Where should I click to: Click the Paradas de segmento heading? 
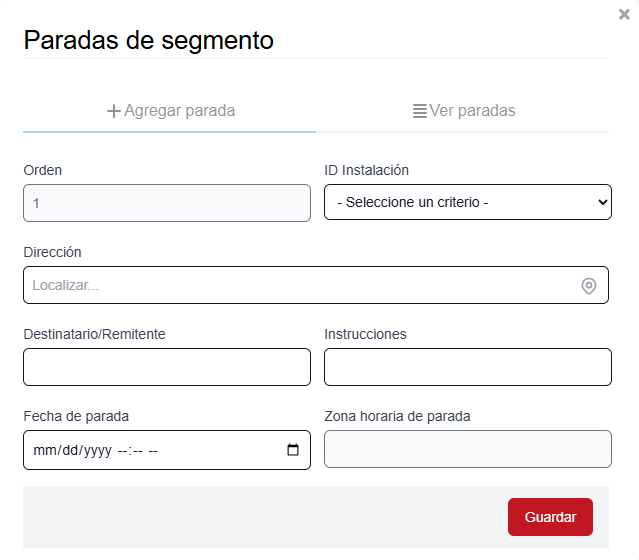(x=148, y=41)
